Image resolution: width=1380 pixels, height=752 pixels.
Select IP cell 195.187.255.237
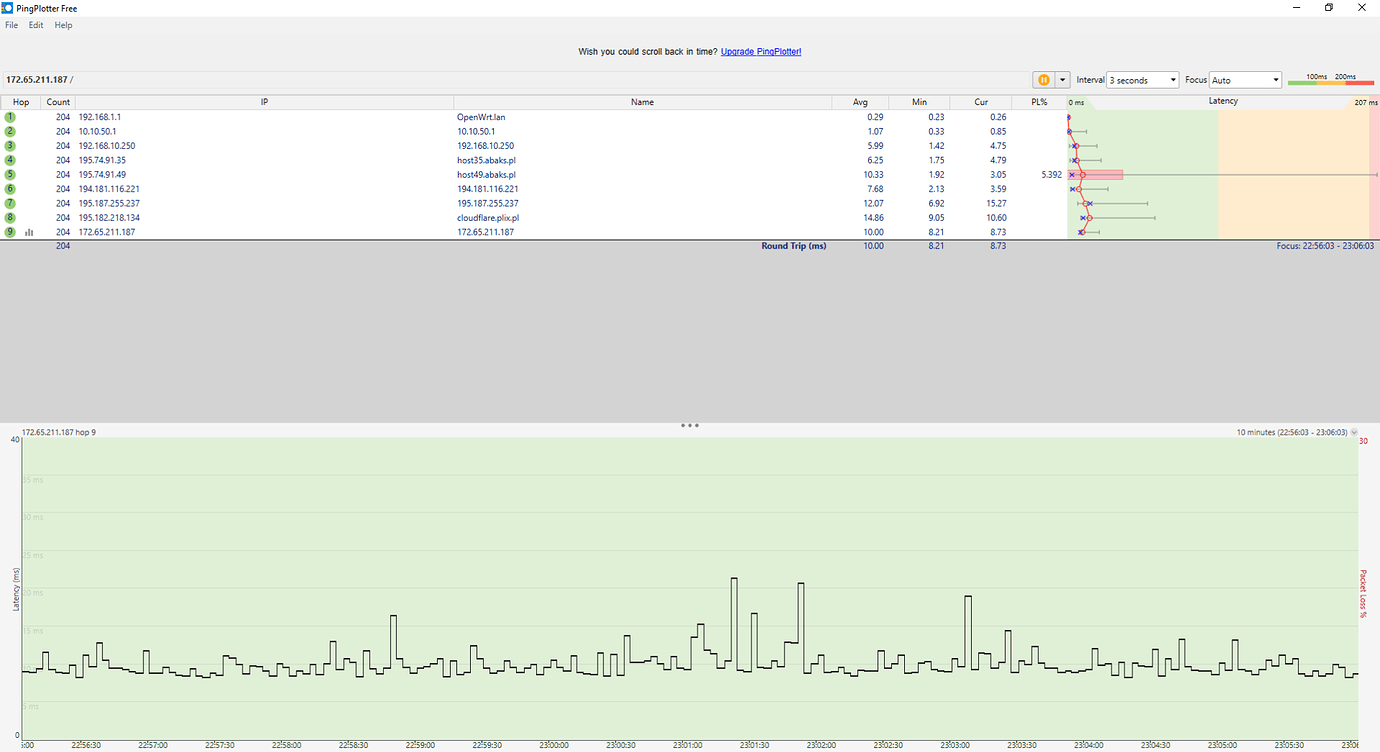pos(109,203)
